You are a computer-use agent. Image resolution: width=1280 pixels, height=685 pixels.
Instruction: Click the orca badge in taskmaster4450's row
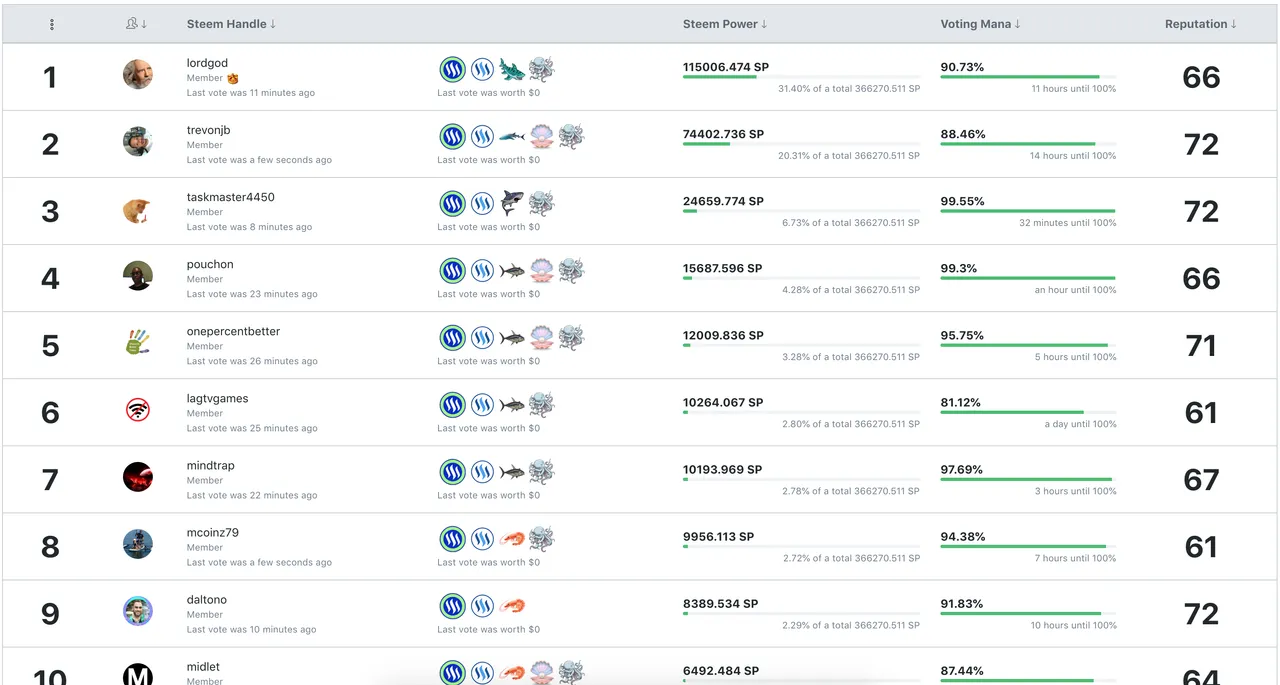512,203
